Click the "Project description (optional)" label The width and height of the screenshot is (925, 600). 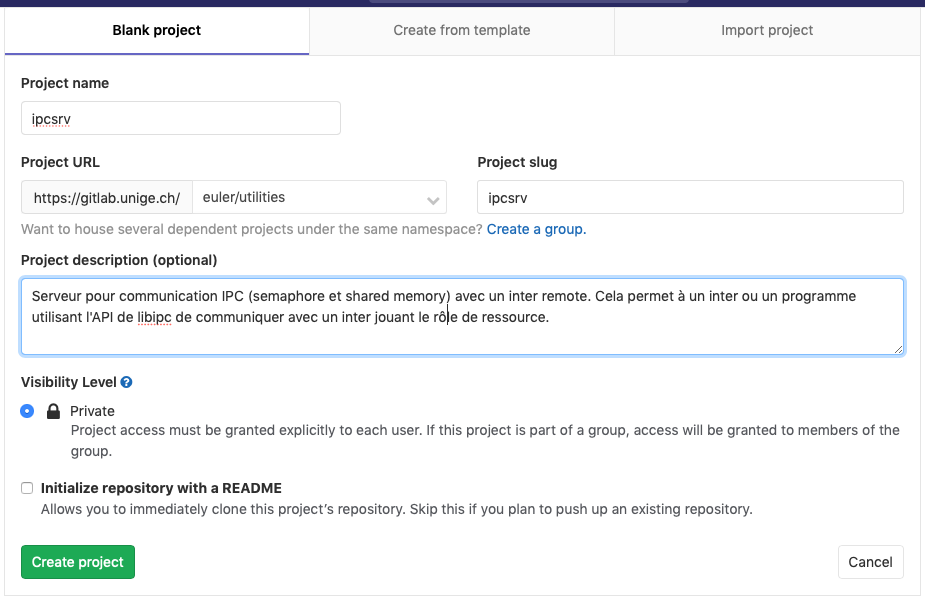[119, 260]
